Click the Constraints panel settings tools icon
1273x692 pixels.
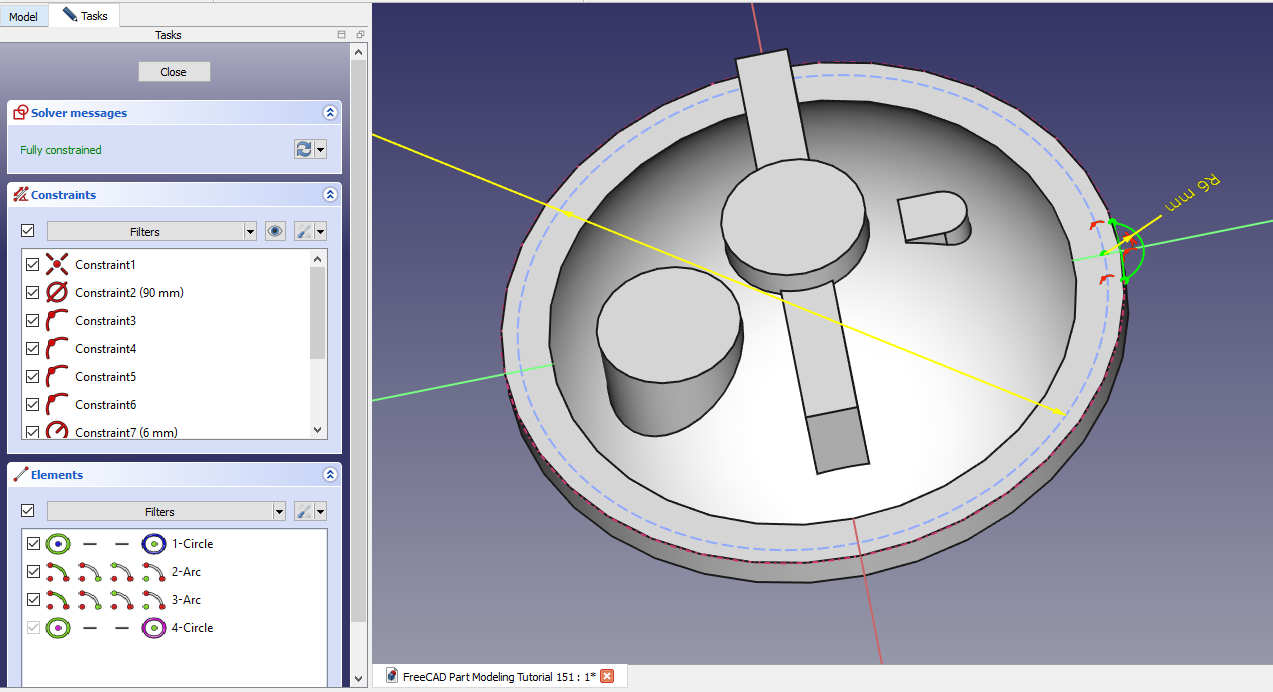[x=302, y=231]
